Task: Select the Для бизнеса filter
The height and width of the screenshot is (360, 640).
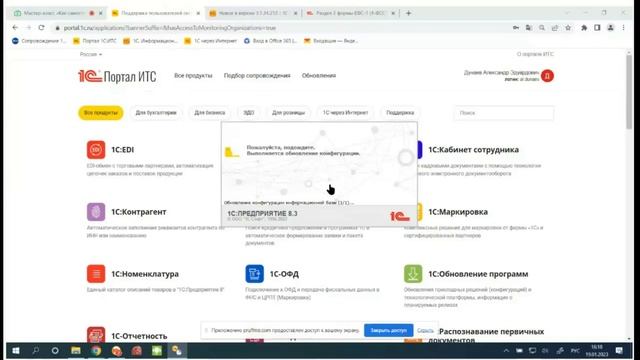Action: coord(209,113)
